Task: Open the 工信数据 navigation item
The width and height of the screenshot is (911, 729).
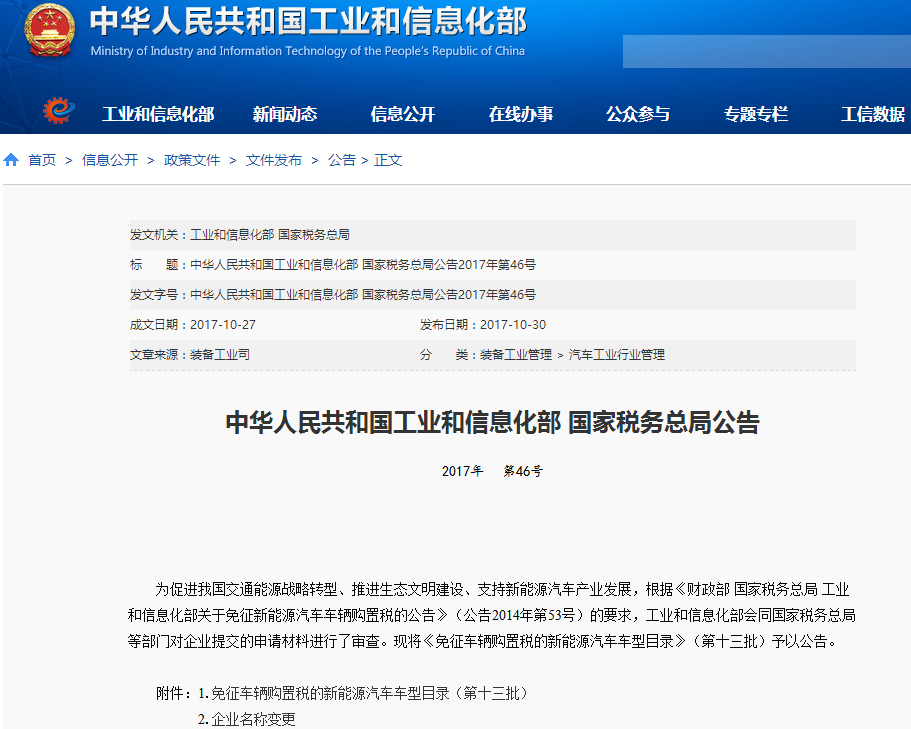Action: [x=871, y=113]
